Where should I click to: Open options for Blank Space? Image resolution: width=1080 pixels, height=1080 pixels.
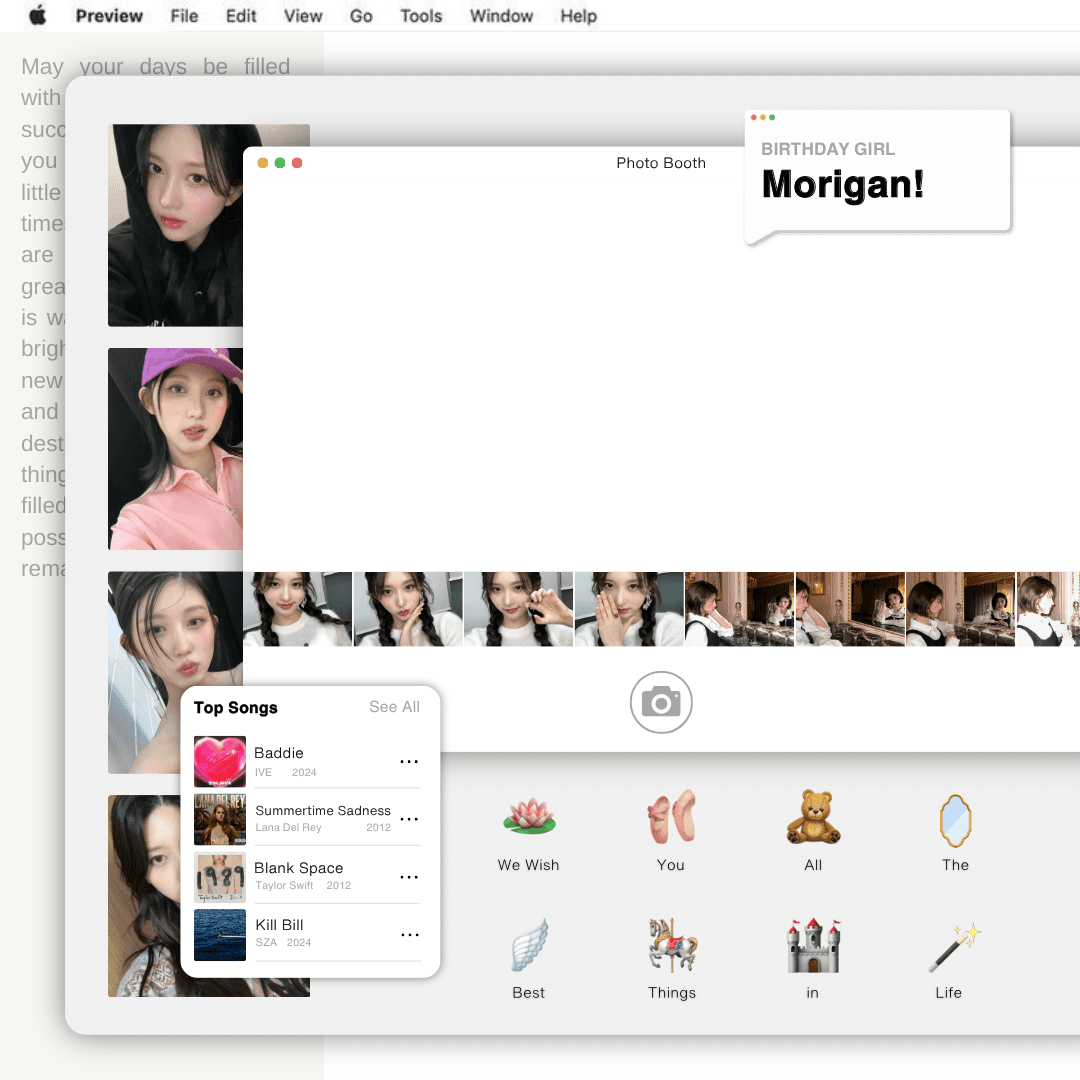[x=409, y=877]
